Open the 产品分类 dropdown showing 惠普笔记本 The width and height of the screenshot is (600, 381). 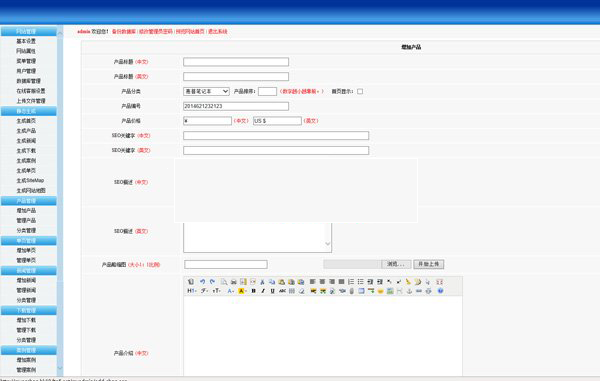[x=206, y=91]
